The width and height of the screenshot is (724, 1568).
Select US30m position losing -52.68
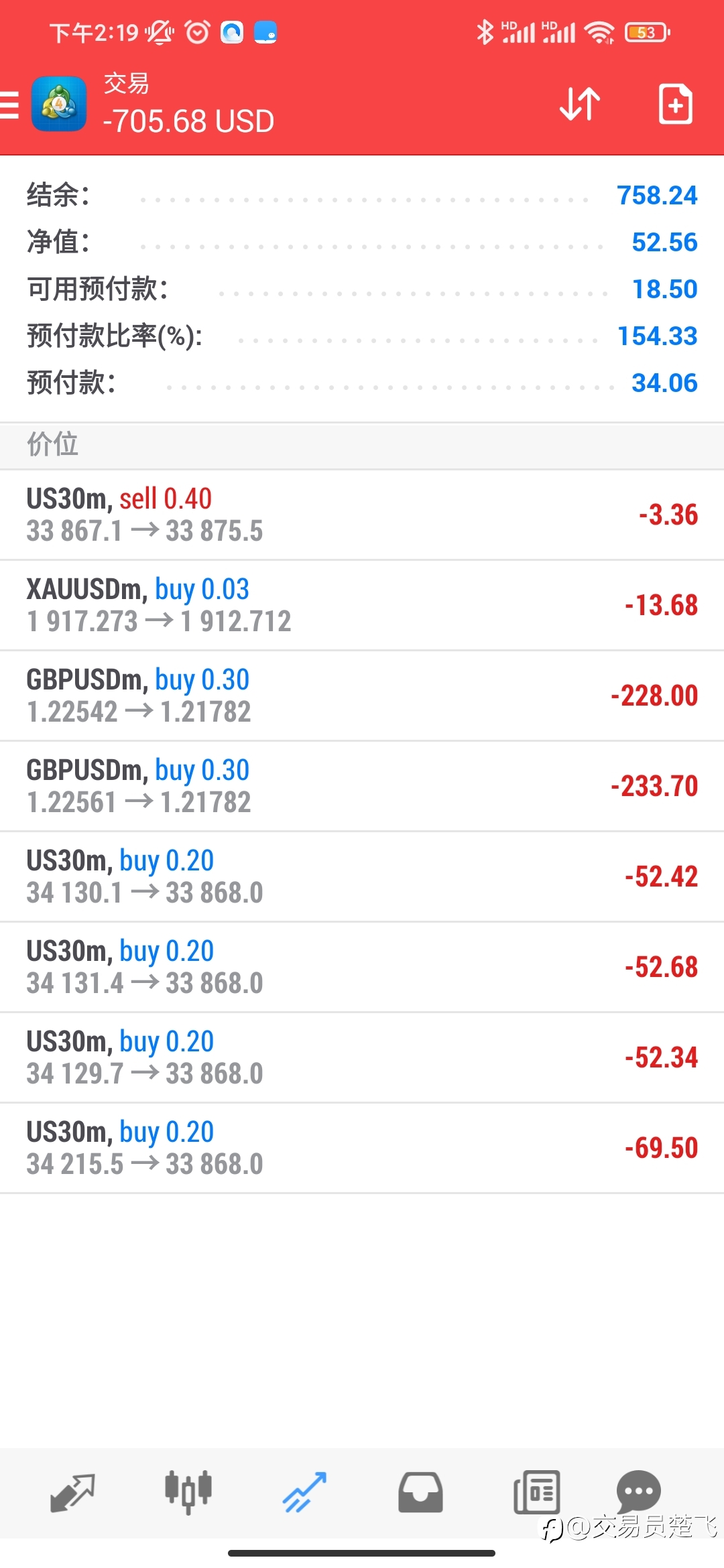362,967
